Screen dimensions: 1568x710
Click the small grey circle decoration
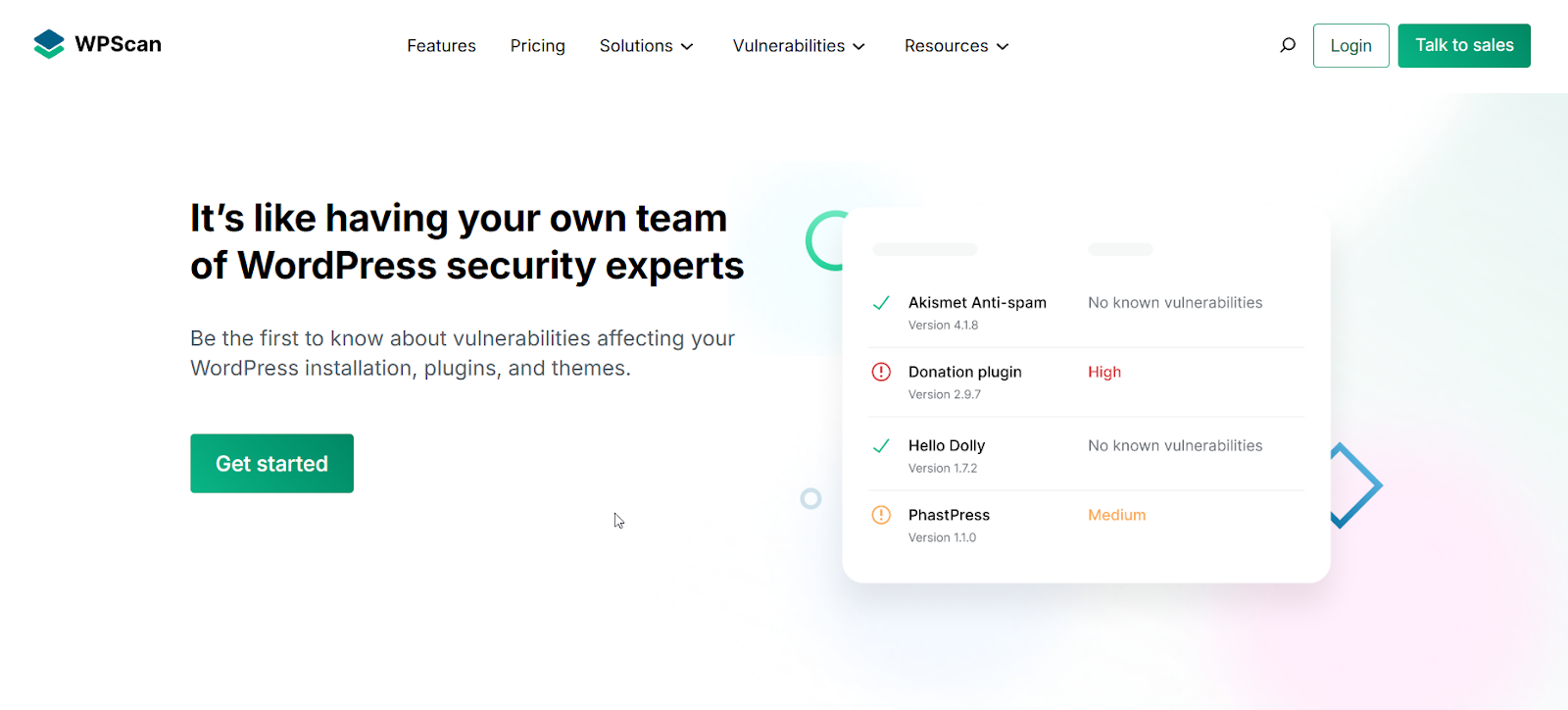click(810, 499)
